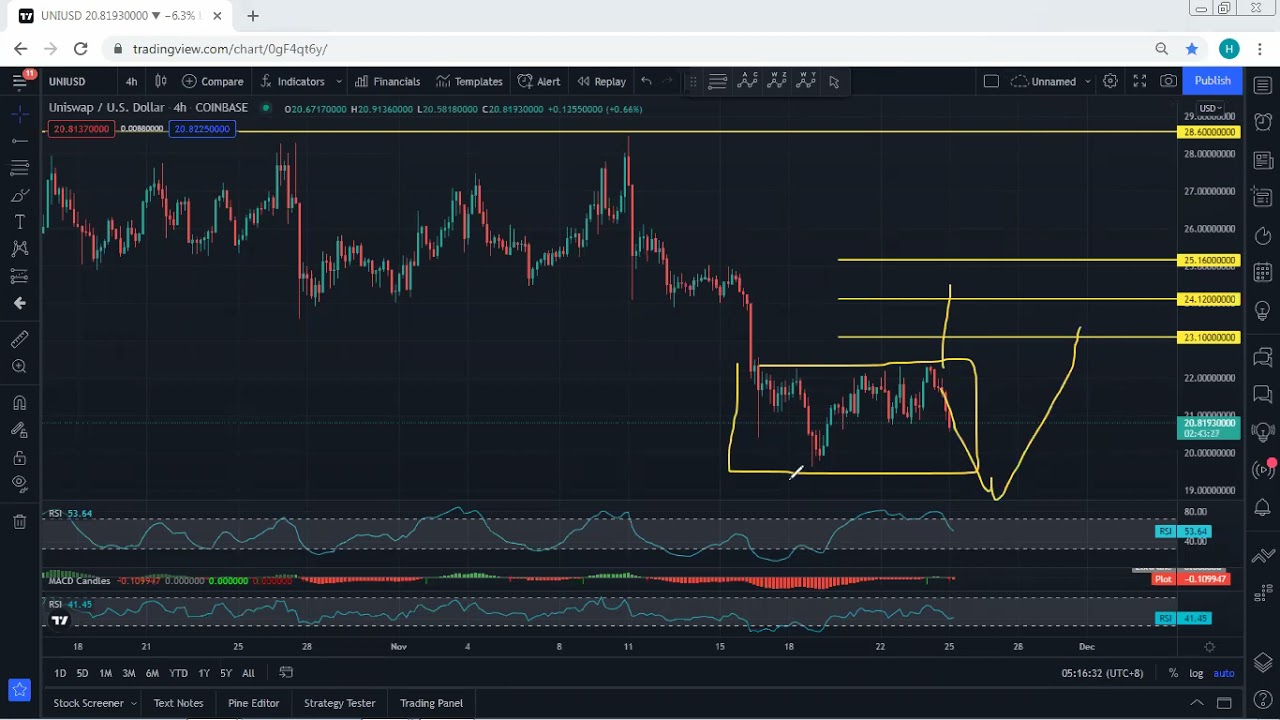Click the red sell price 20.81370000

coord(81,129)
